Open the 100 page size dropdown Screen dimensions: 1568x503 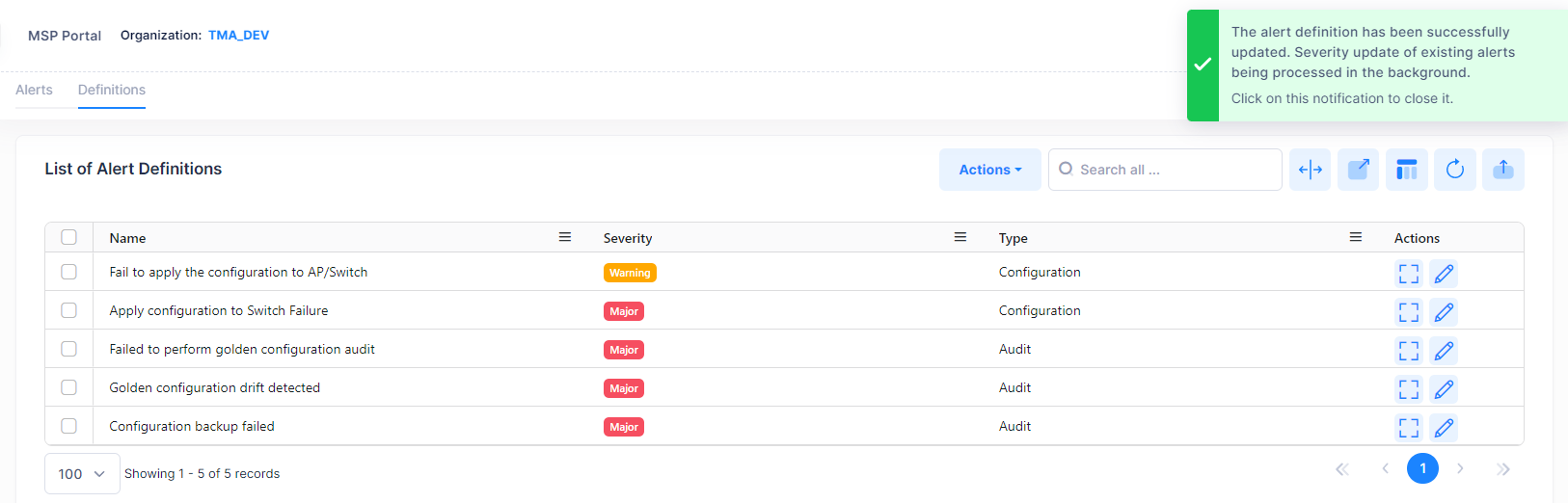point(82,474)
